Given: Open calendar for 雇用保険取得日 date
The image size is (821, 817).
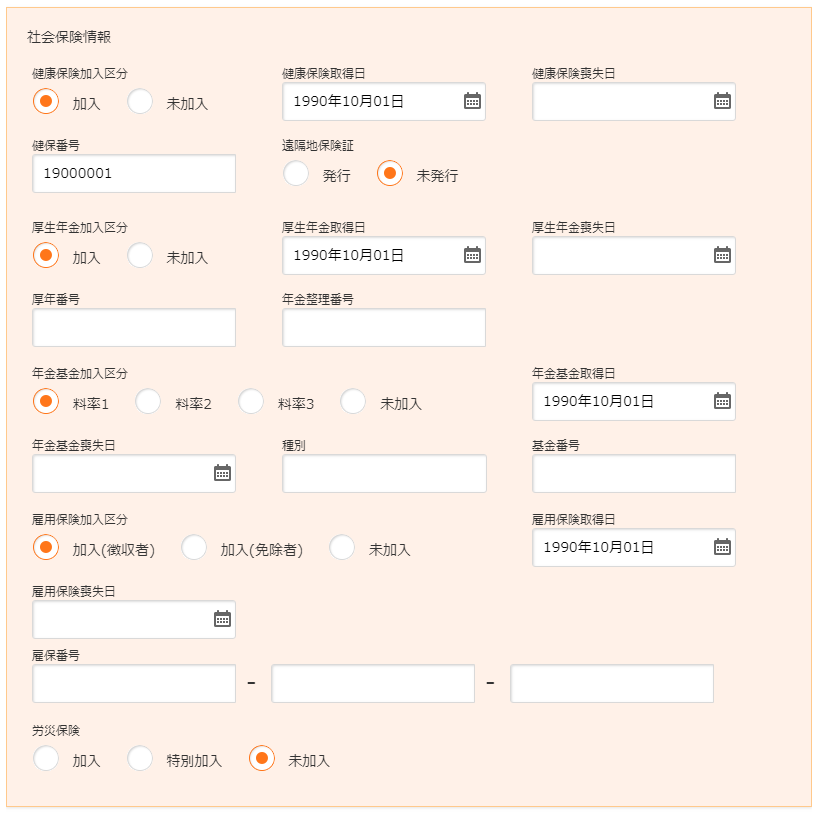Looking at the screenshot, I should (x=722, y=547).
